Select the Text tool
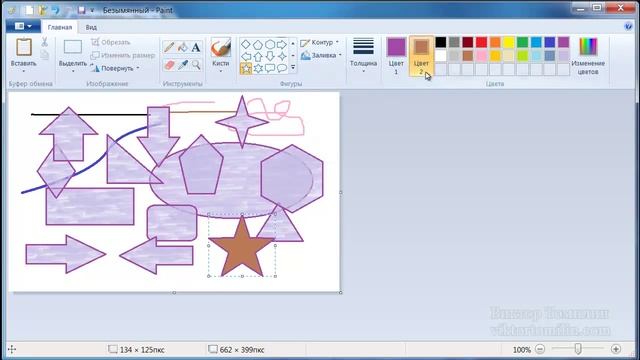Image resolution: width=640 pixels, height=360 pixels. coord(196,47)
